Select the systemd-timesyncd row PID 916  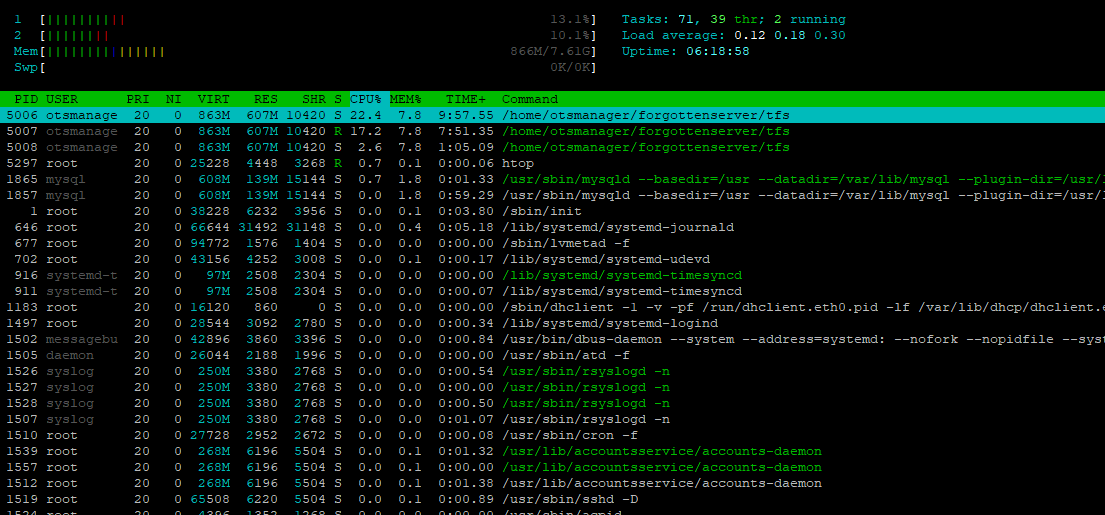click(552, 275)
